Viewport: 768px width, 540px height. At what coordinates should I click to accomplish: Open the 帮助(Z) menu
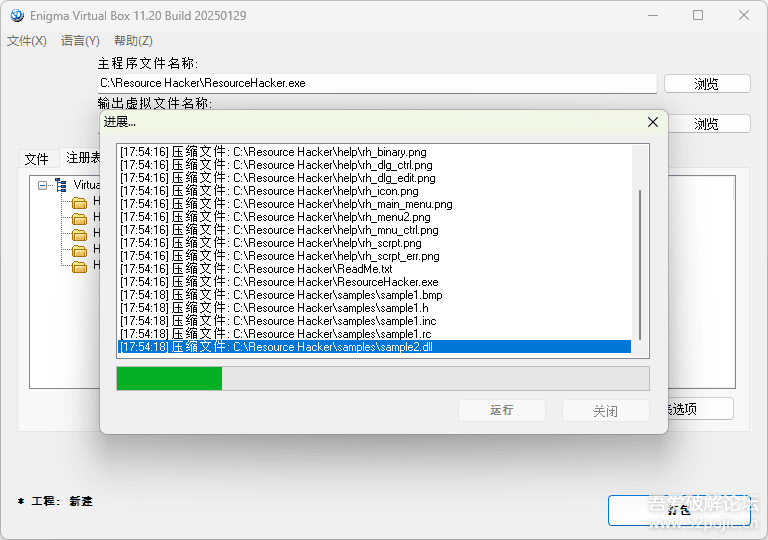click(x=133, y=41)
